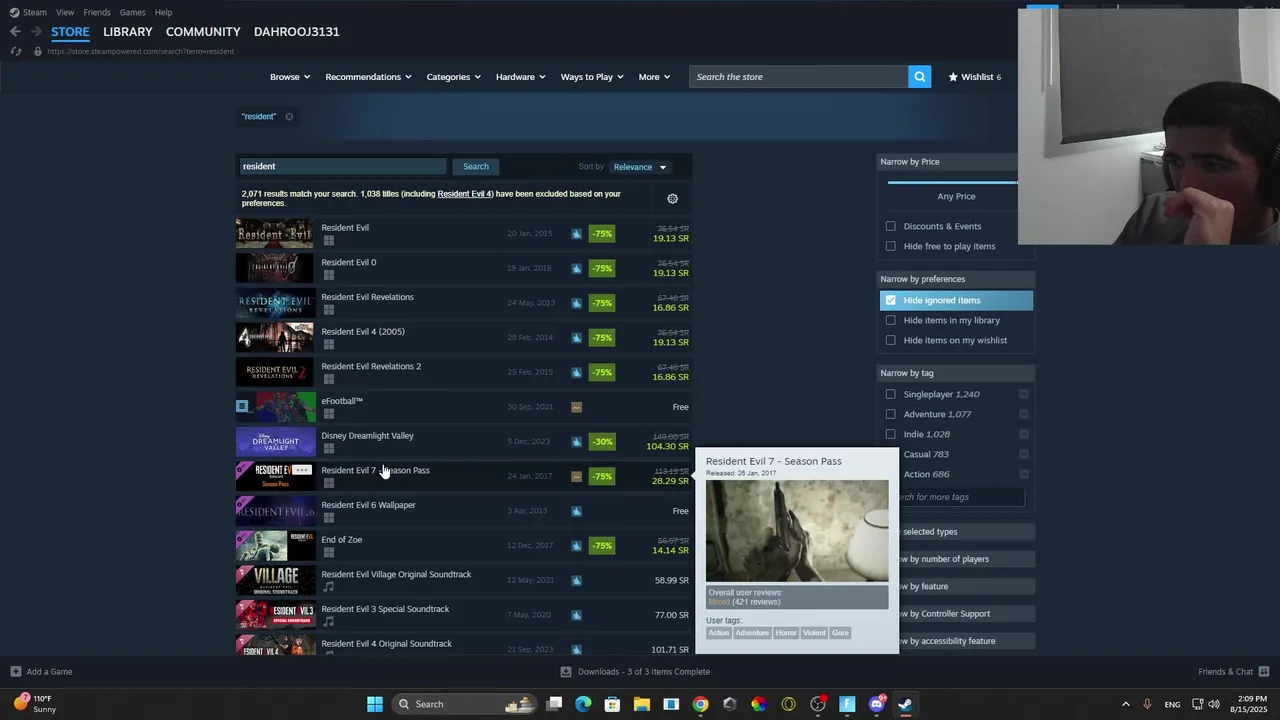Viewport: 1280px width, 720px height.
Task: Reload the store page
Action: (15, 51)
